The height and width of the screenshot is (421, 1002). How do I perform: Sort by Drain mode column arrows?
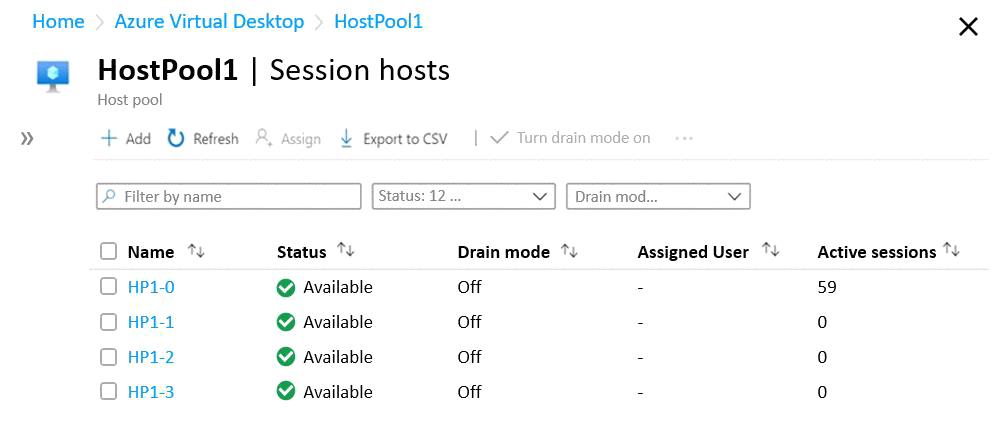pos(569,251)
